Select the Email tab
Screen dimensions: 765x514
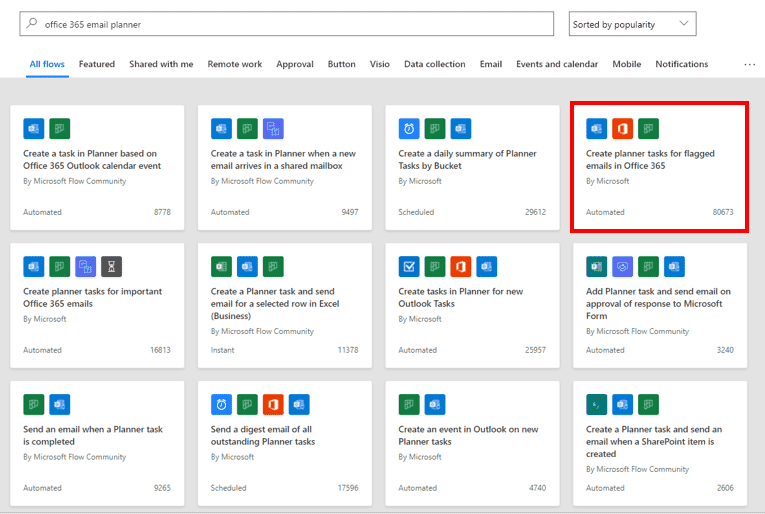[491, 64]
